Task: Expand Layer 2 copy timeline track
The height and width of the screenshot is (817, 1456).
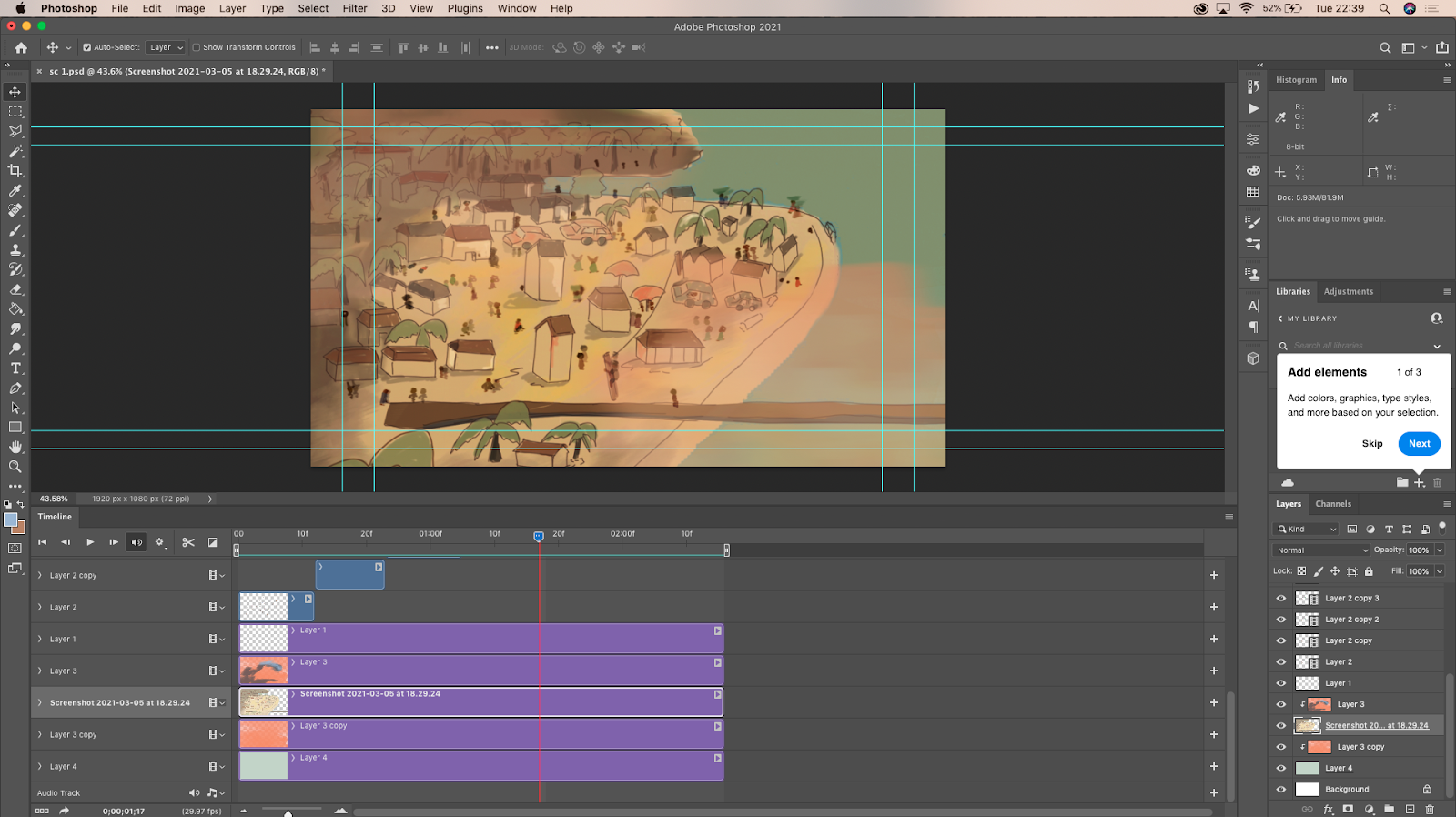Action: 39,575
